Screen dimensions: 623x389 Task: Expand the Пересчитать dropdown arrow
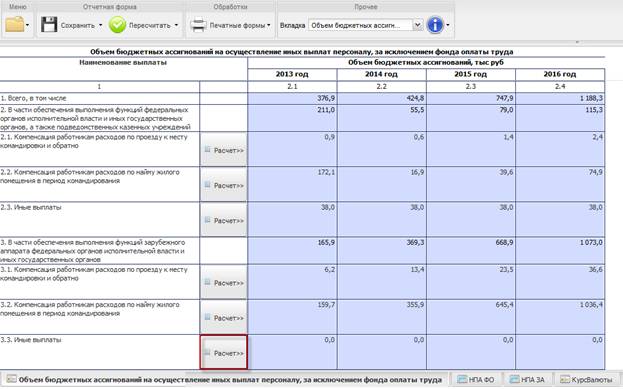176,25
